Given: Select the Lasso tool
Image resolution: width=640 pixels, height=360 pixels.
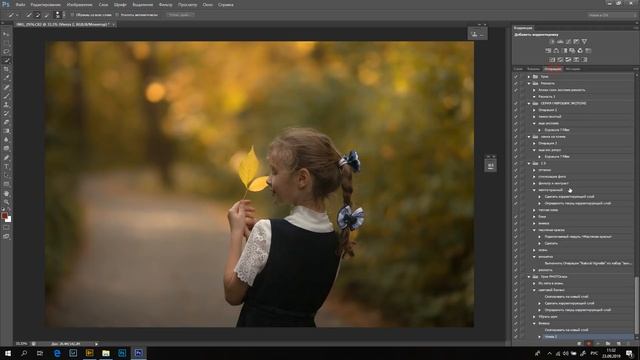Looking at the screenshot, I should point(6,52).
